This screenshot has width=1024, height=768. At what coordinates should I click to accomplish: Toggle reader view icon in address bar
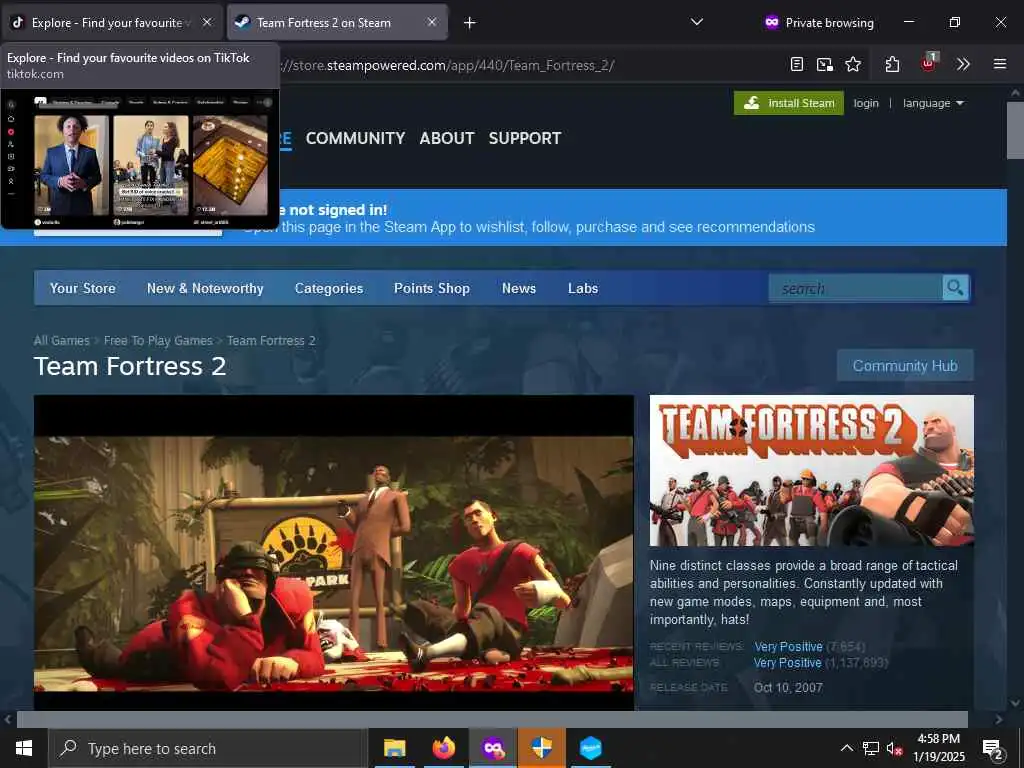point(797,64)
